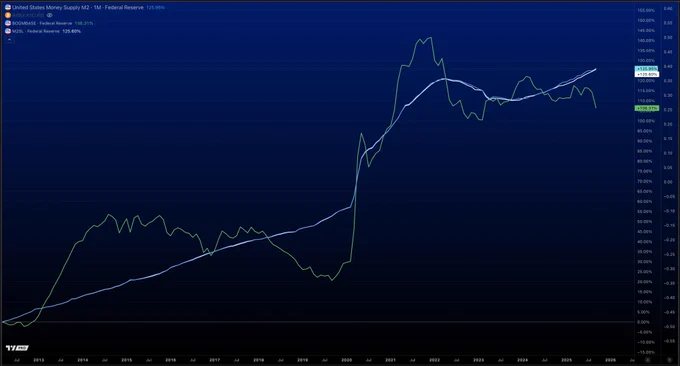Click the flag icon of the M2 Money Supply title
Screen dimensions: 680x366
tap(8, 7)
